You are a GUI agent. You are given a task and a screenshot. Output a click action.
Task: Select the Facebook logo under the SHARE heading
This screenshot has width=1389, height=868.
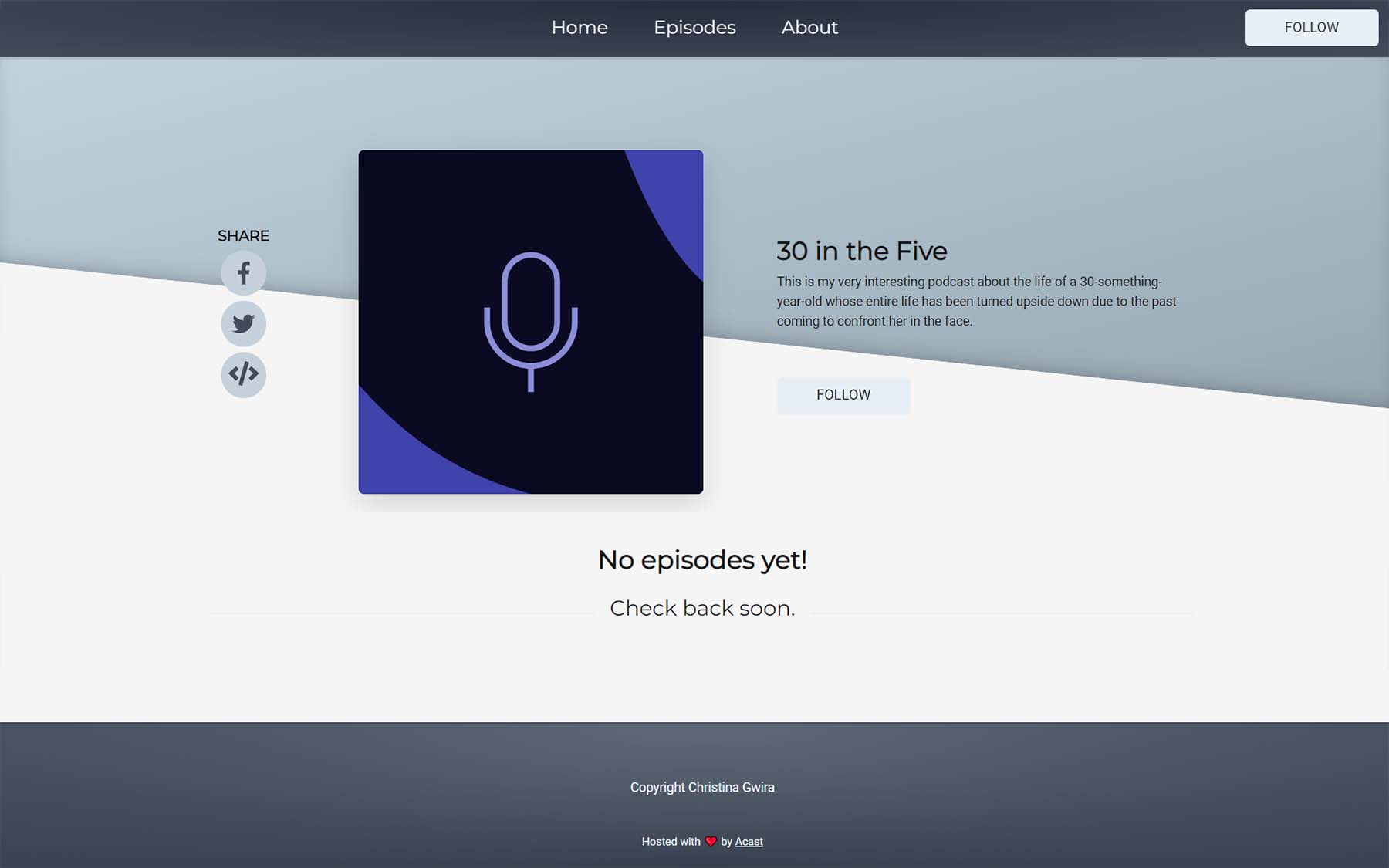coord(243,273)
